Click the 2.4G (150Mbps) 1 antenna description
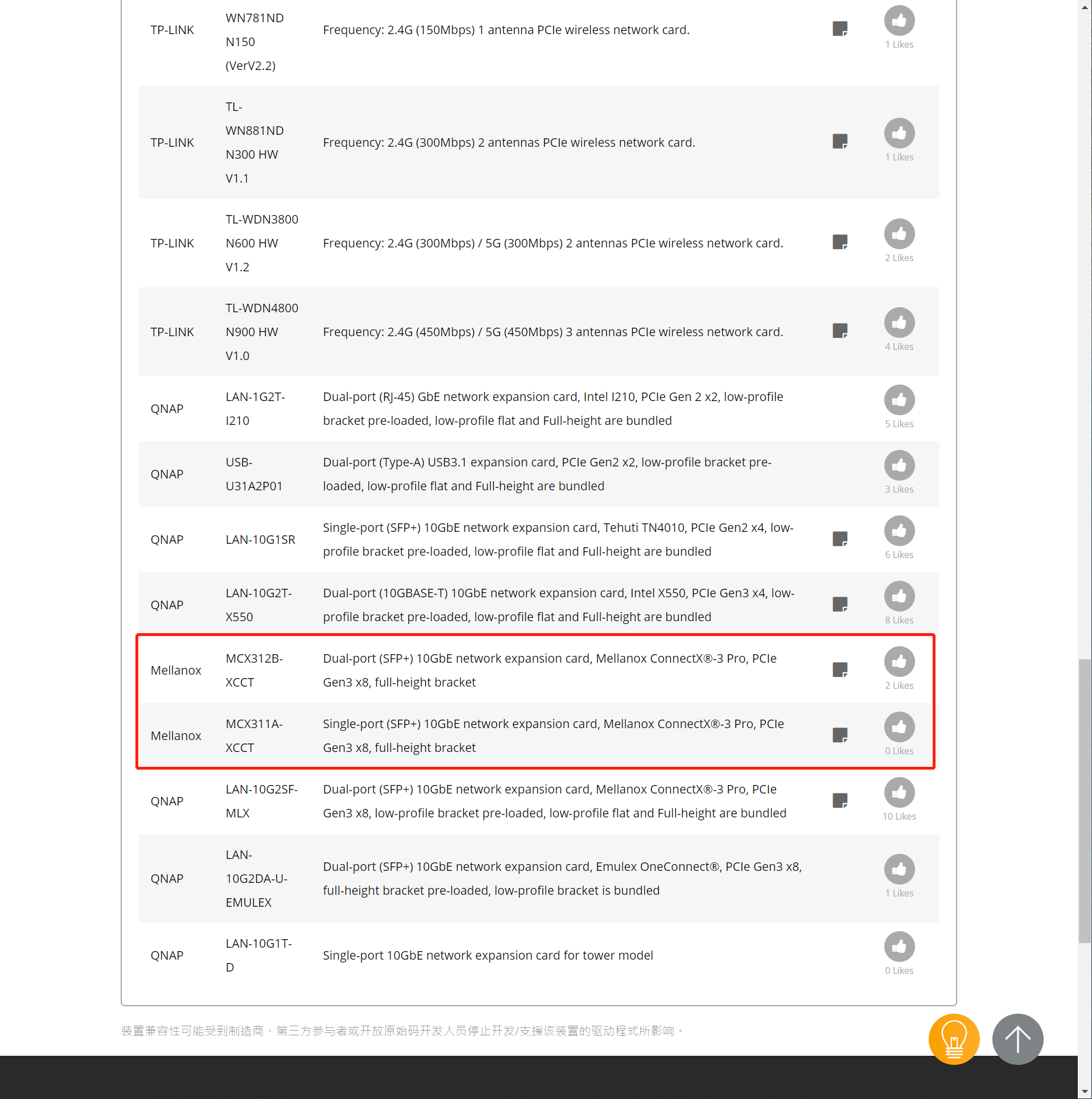1092x1099 pixels. pyautogui.click(x=506, y=30)
